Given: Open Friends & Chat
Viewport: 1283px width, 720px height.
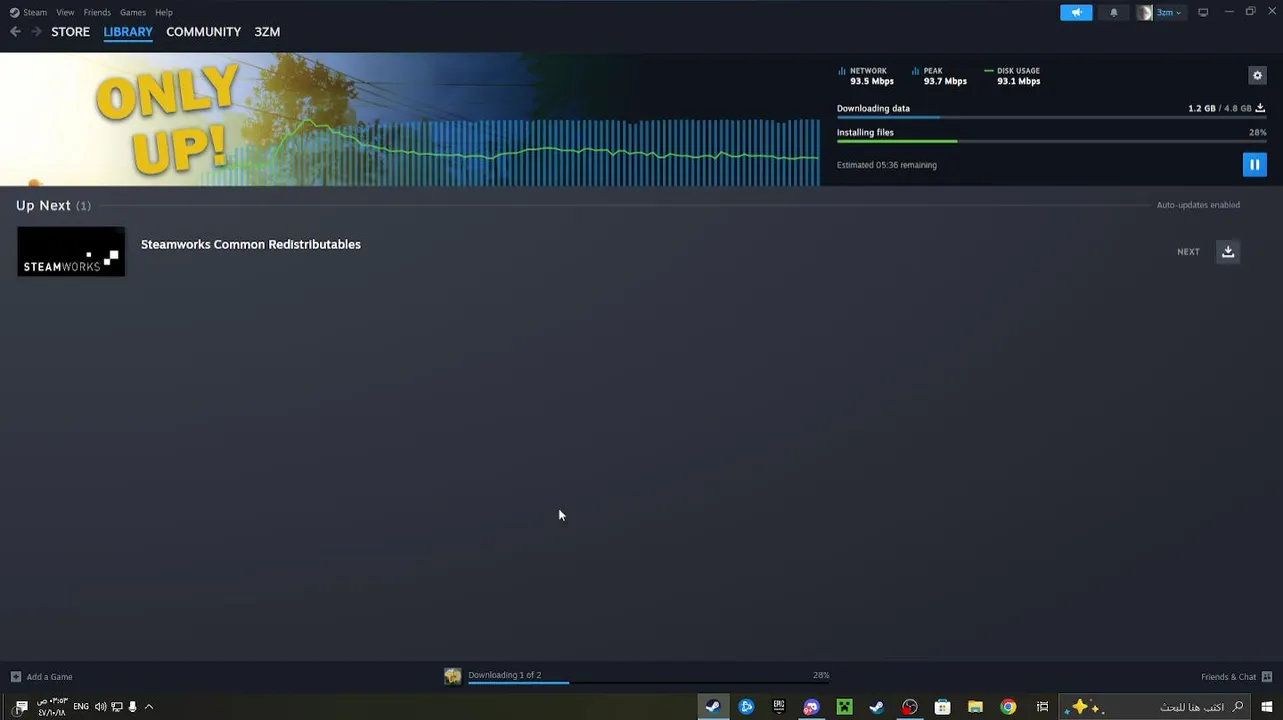Looking at the screenshot, I should [1228, 677].
